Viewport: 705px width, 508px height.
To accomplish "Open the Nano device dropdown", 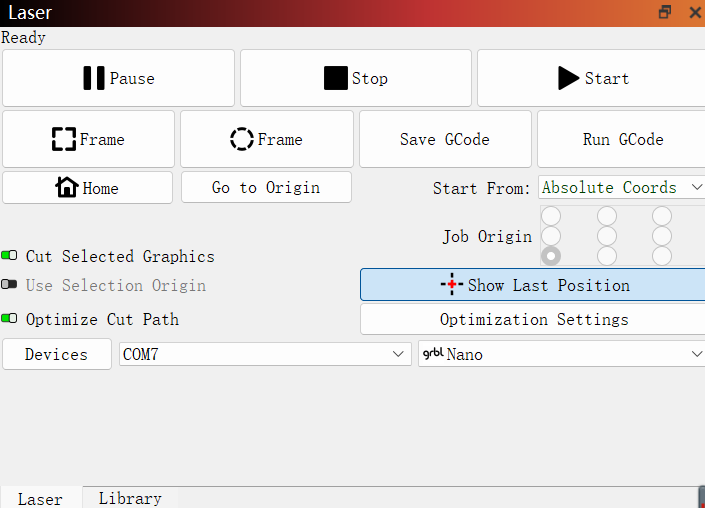I will point(562,354).
